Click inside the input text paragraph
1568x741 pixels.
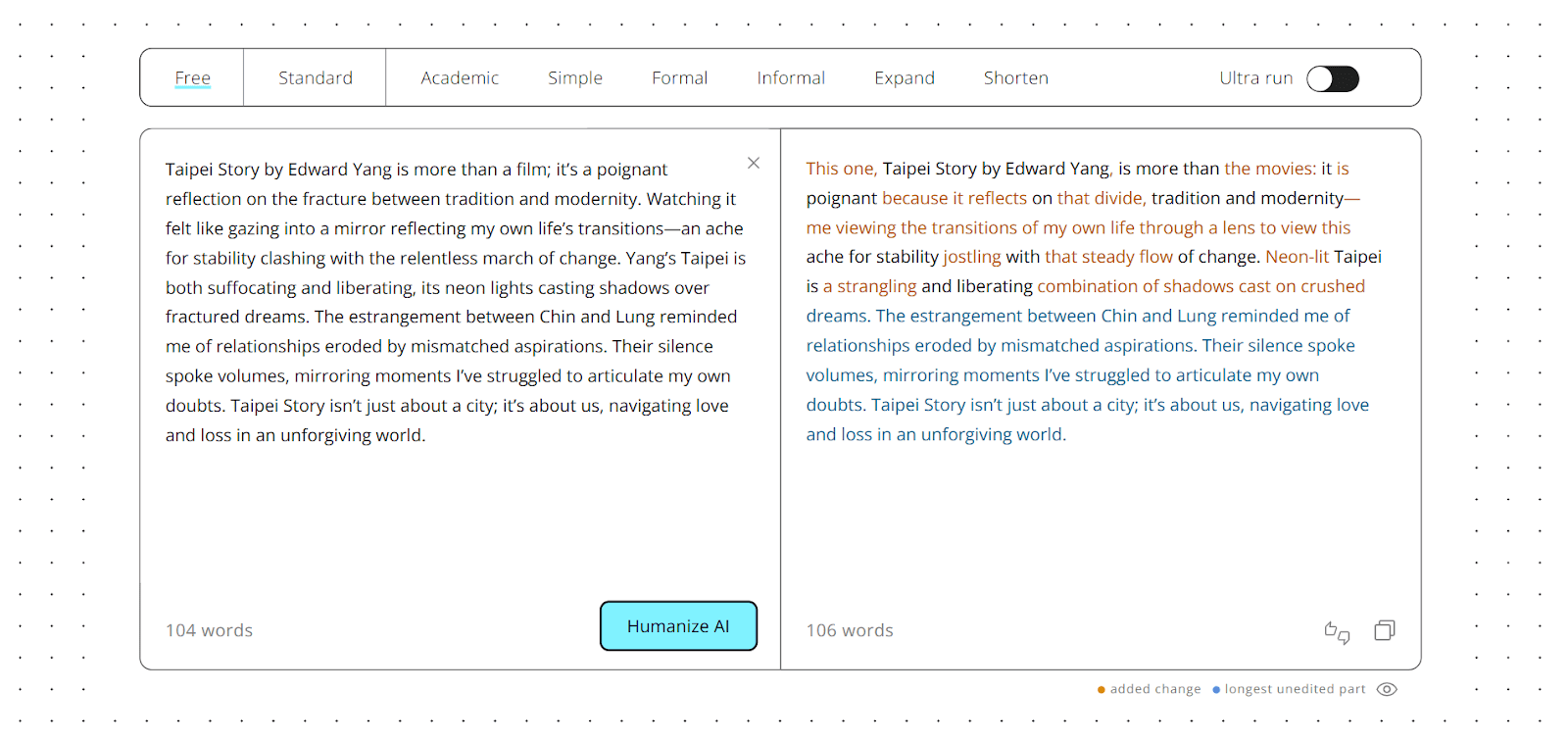pos(456,302)
